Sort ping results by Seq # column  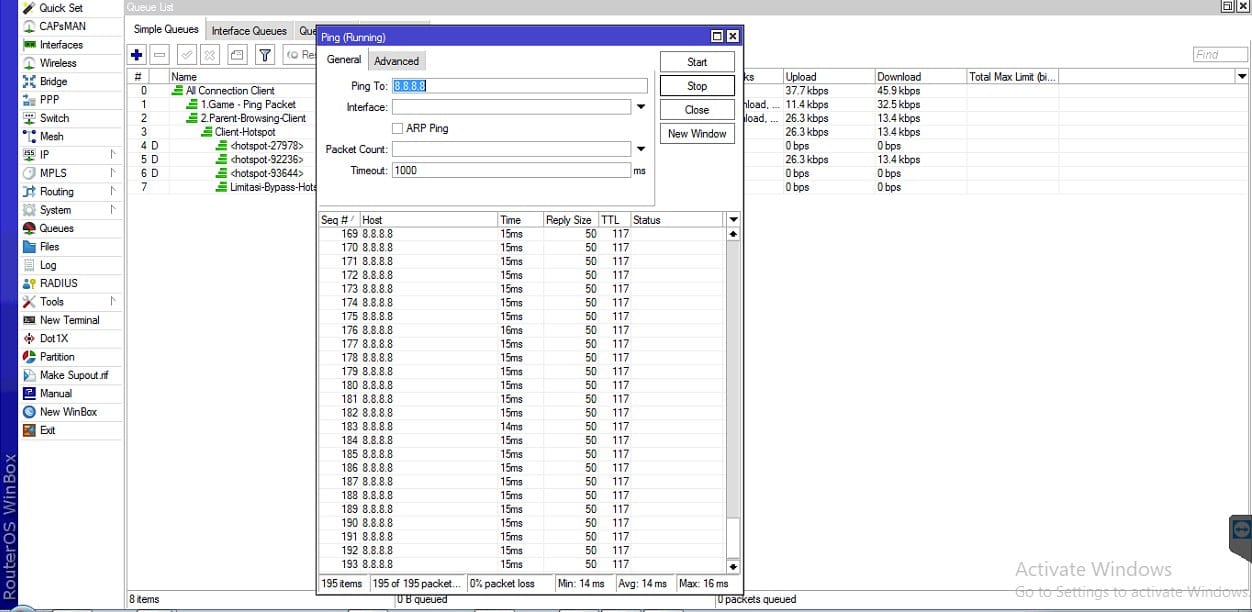tap(339, 220)
